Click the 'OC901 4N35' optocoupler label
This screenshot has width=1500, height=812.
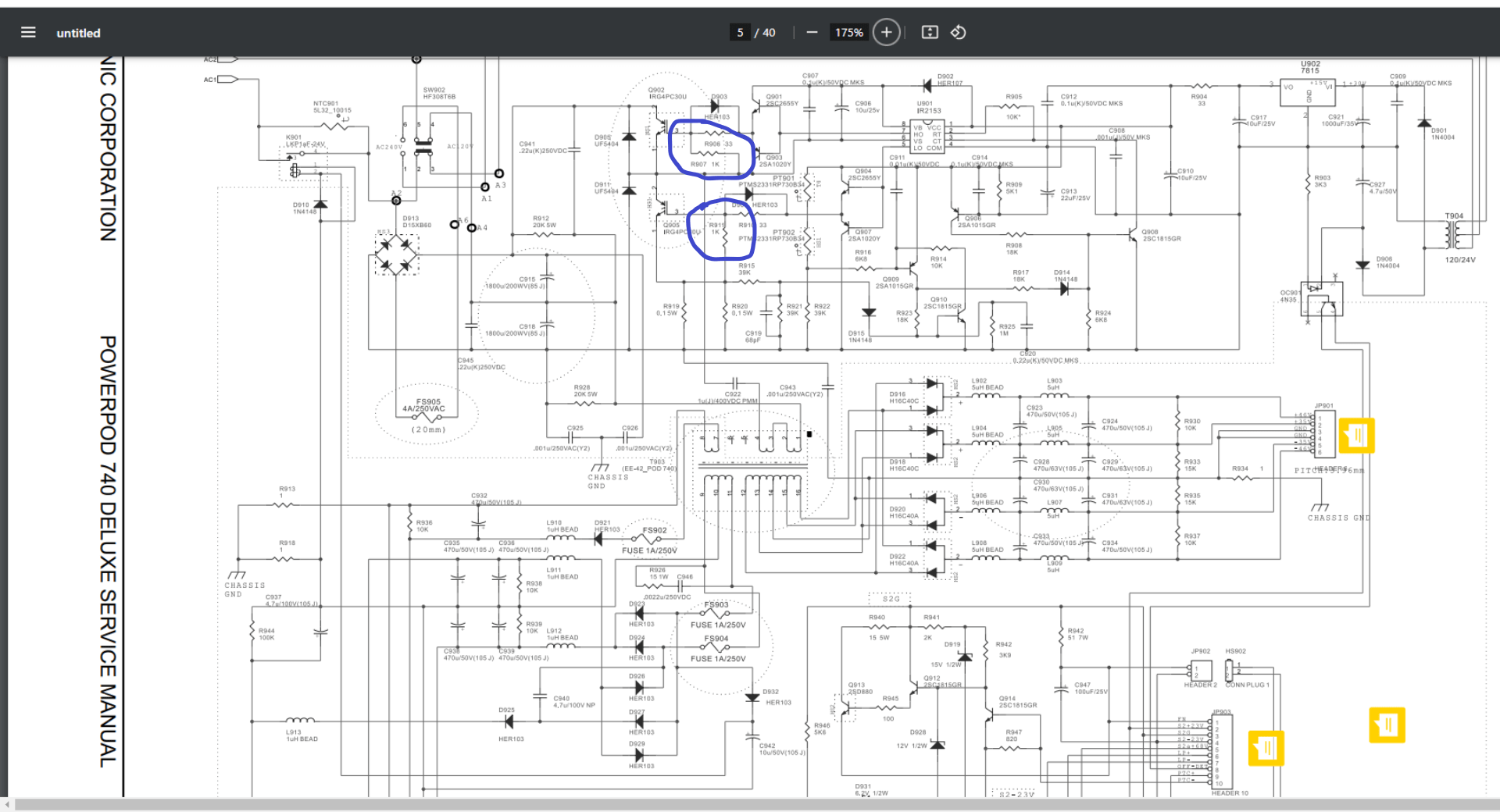pyautogui.click(x=1289, y=296)
